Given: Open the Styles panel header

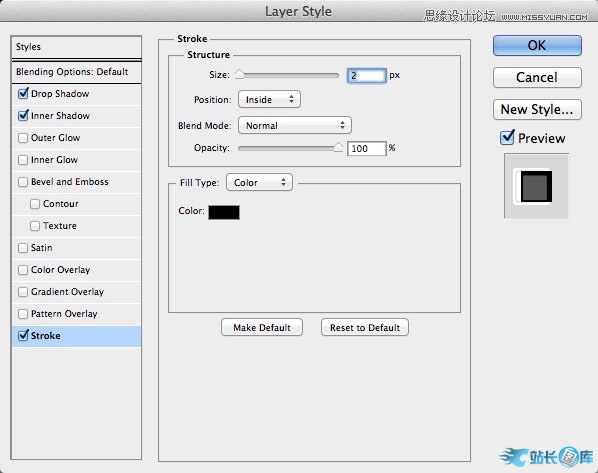Looking at the screenshot, I should pyautogui.click(x=76, y=47).
